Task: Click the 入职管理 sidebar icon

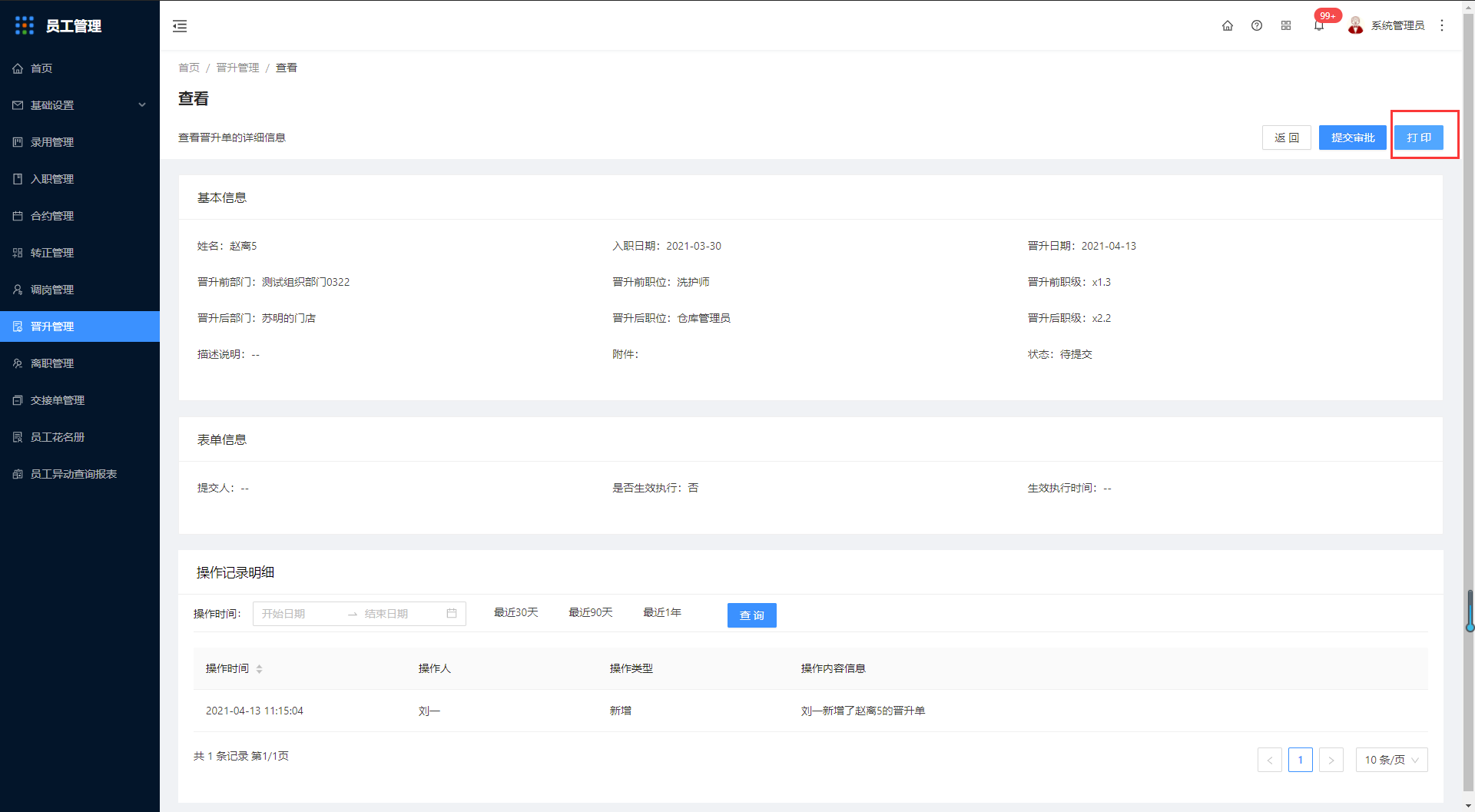Action: [18, 179]
